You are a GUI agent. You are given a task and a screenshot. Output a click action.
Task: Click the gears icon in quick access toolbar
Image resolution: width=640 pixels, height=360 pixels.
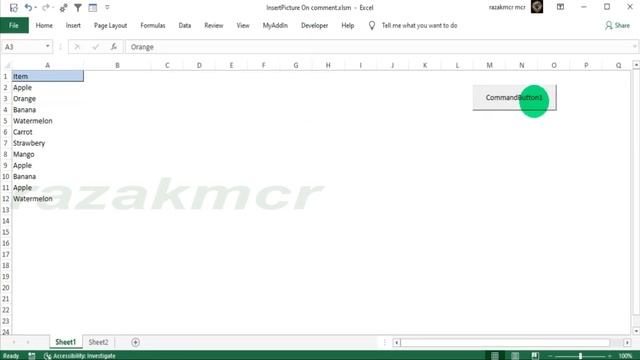(63, 7)
